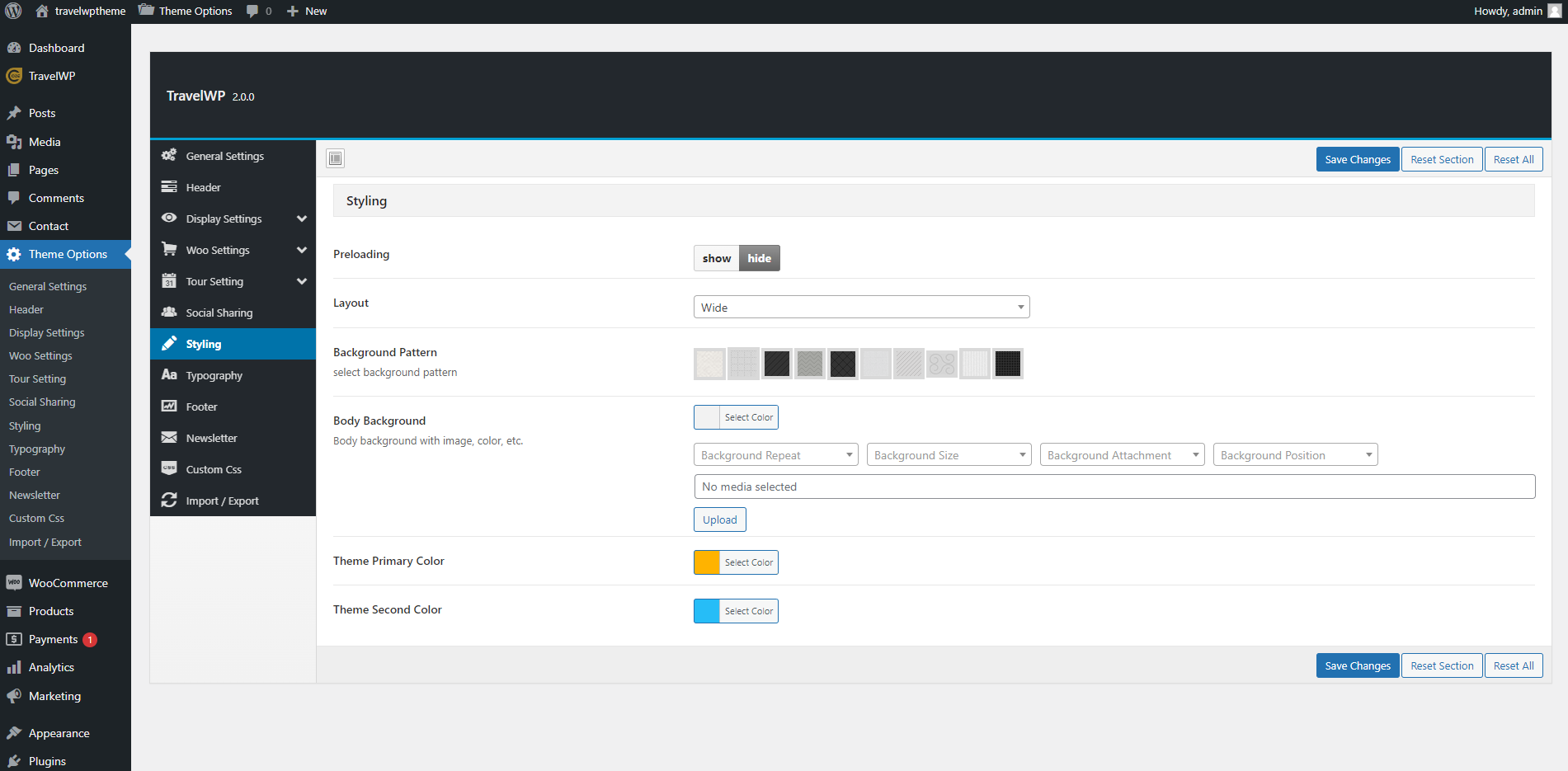Select the third dark background pattern
Screen dimensions: 1568x771
tap(776, 364)
